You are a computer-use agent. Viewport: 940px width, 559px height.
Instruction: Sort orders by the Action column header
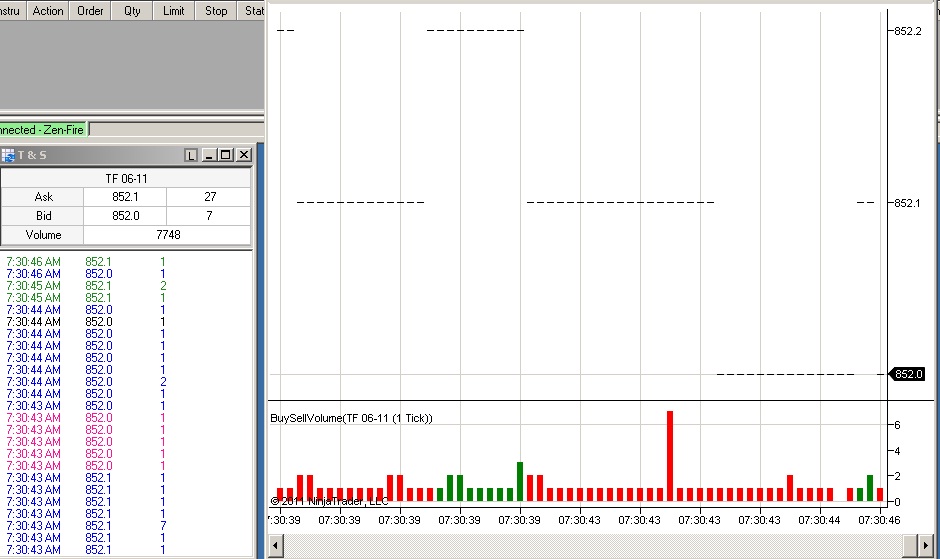pos(48,11)
